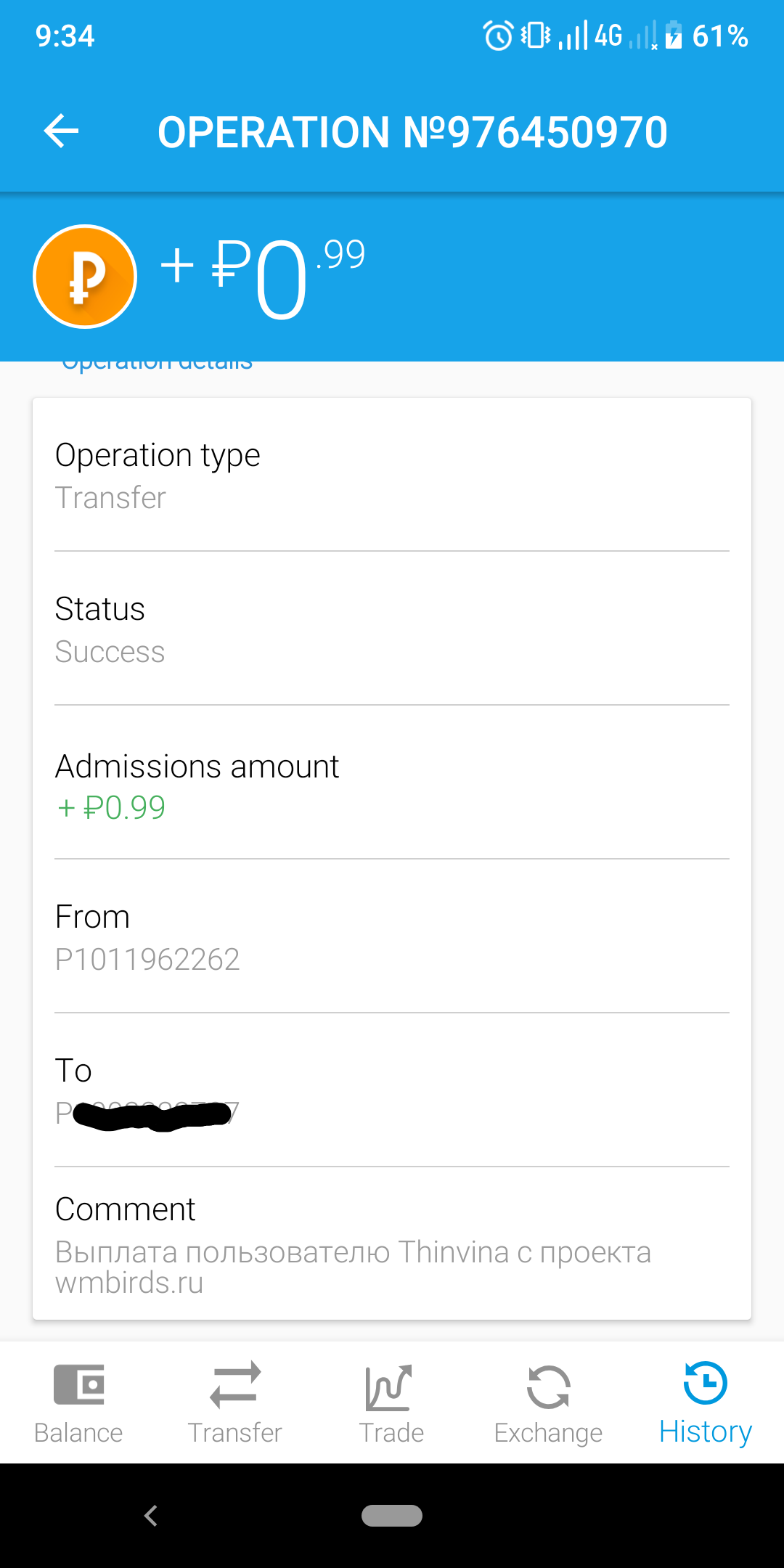This screenshot has width=784, height=1568.
Task: Tap the Success status value
Action: tap(110, 652)
